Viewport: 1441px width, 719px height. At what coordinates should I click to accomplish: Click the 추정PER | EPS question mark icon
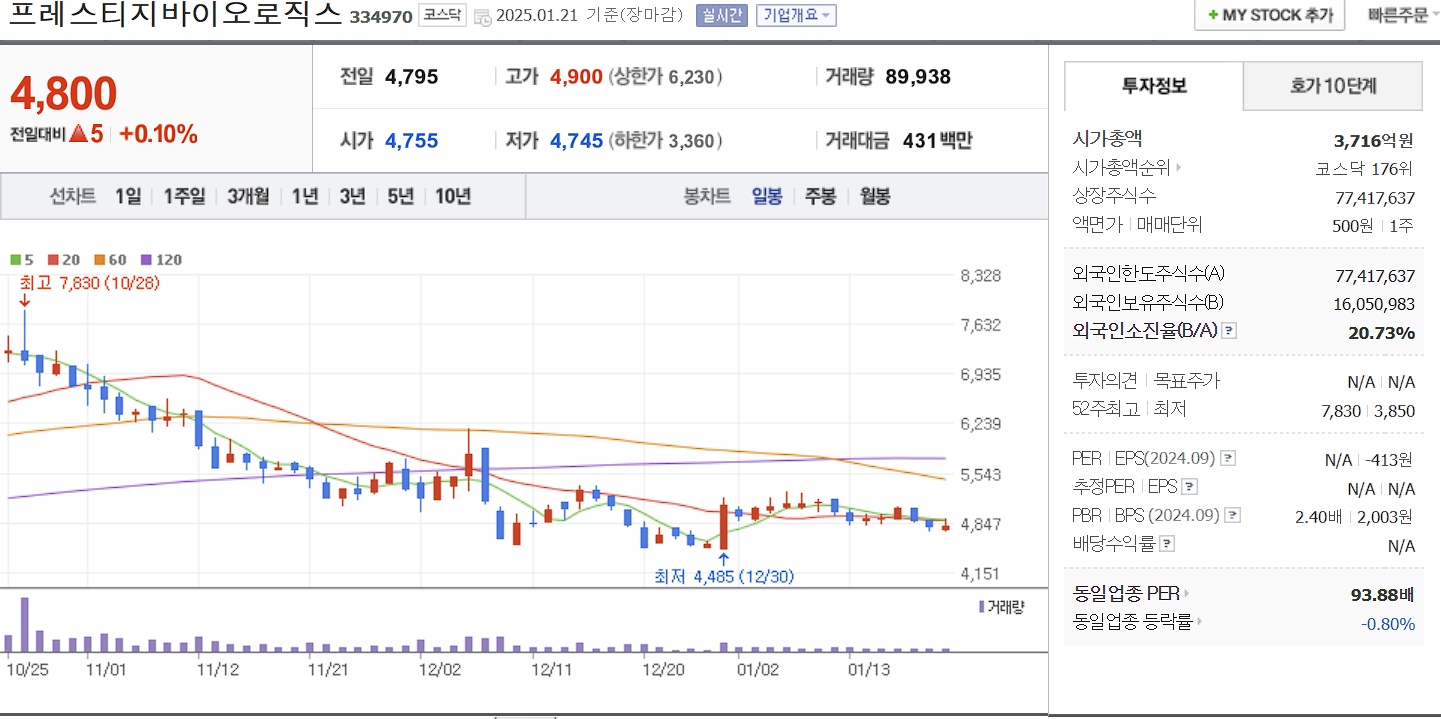[1190, 488]
